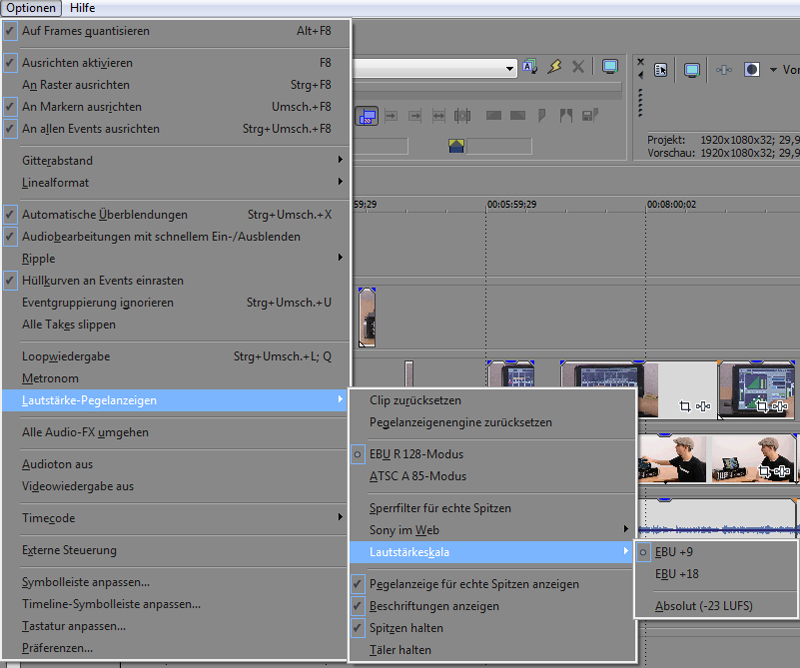Click the text media icon next to the dropdown

pos(530,68)
